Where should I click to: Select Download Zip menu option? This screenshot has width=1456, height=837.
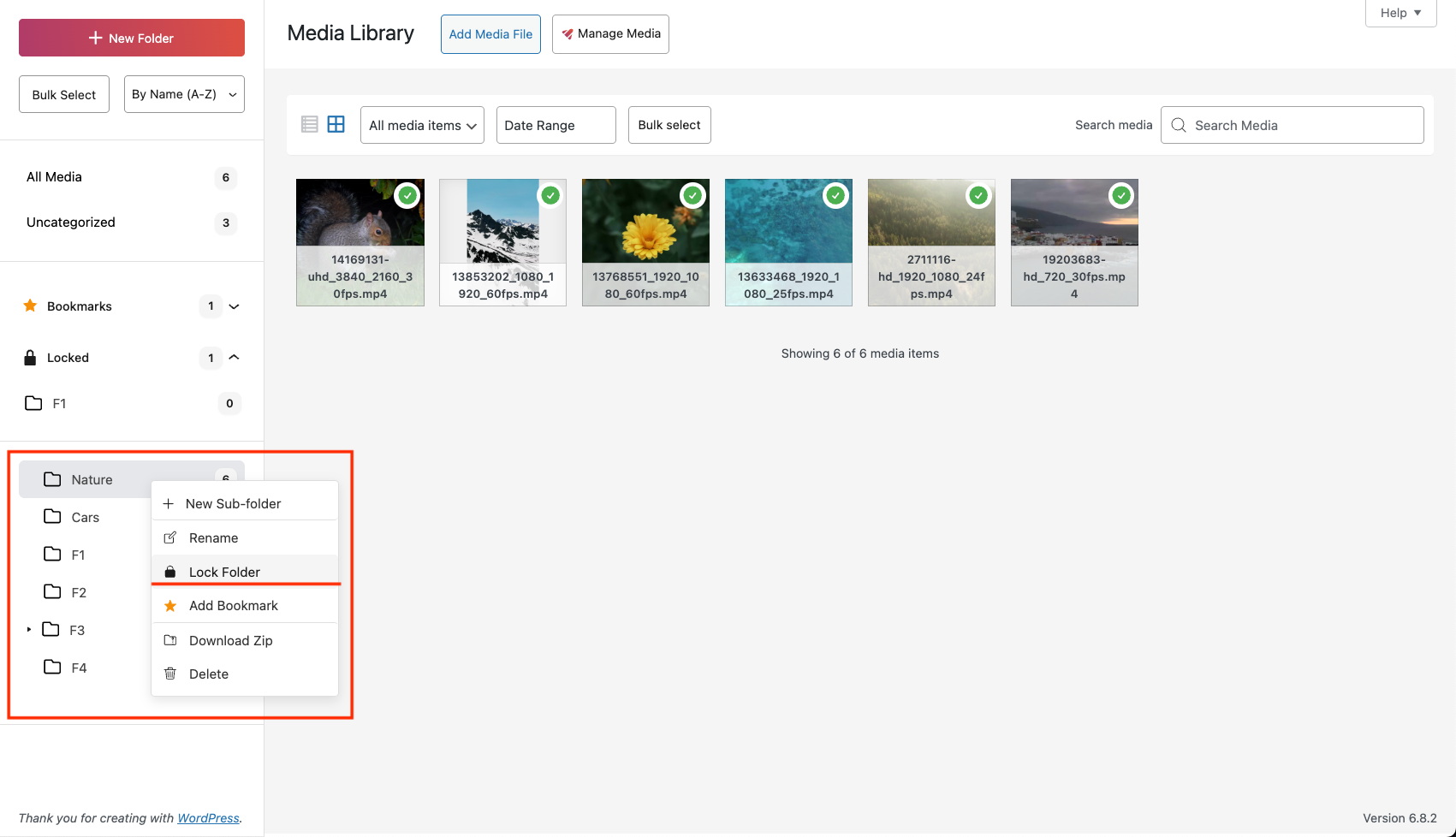(230, 641)
